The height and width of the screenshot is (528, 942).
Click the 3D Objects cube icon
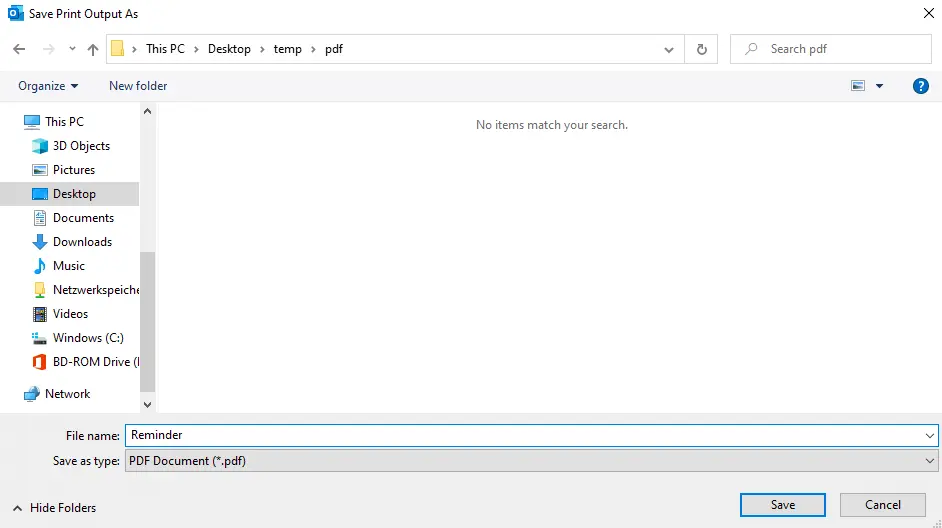tap(40, 145)
